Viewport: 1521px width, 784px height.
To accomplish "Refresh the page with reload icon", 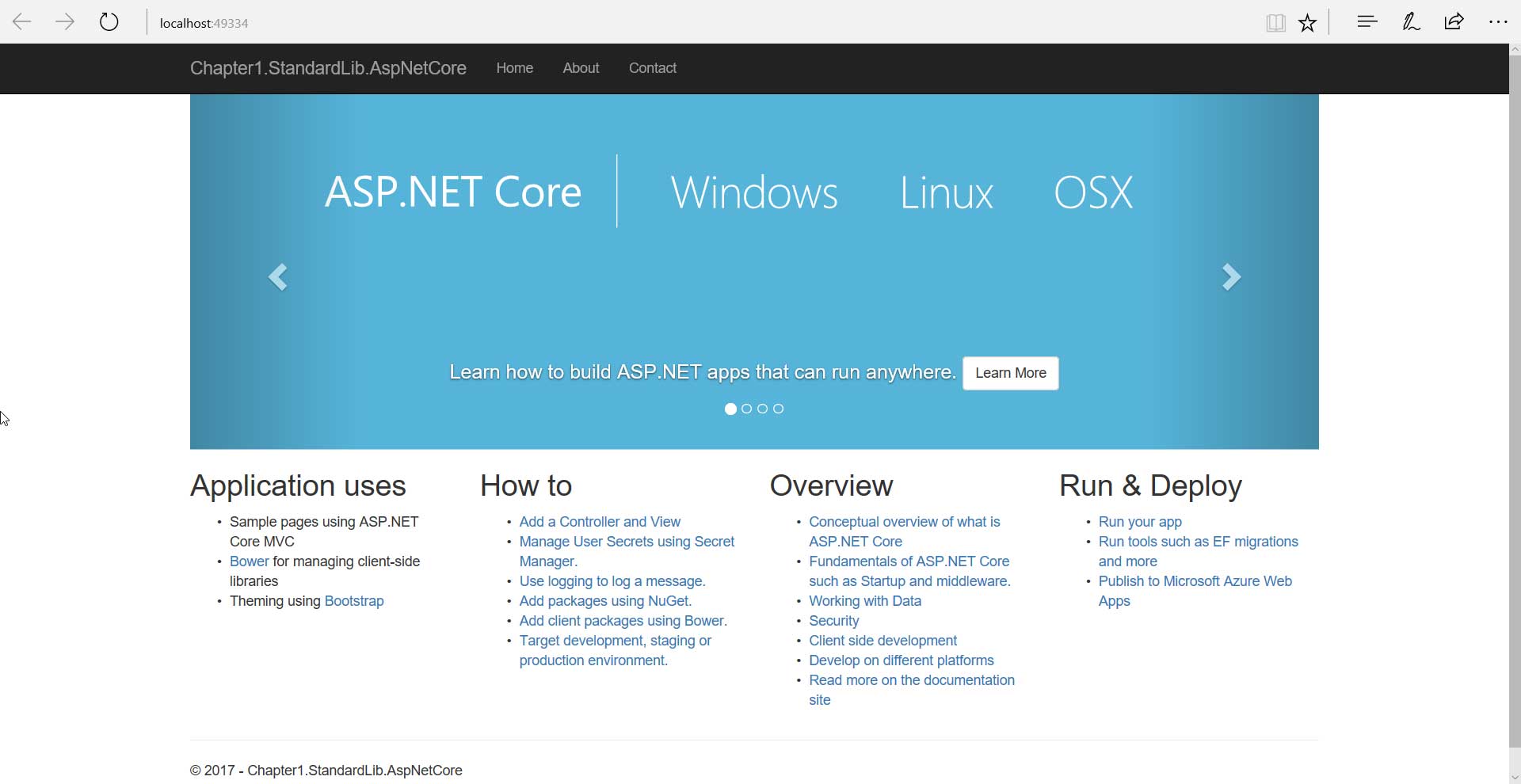I will (109, 22).
